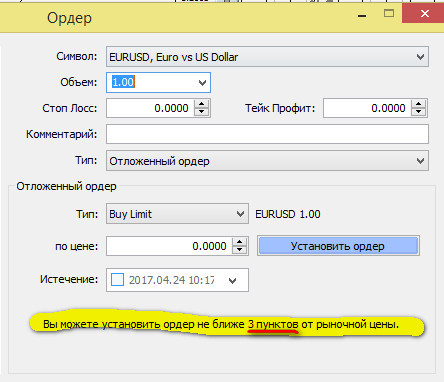
Task: Increase Тейк Профит with up arrow
Action: [x=419, y=104]
